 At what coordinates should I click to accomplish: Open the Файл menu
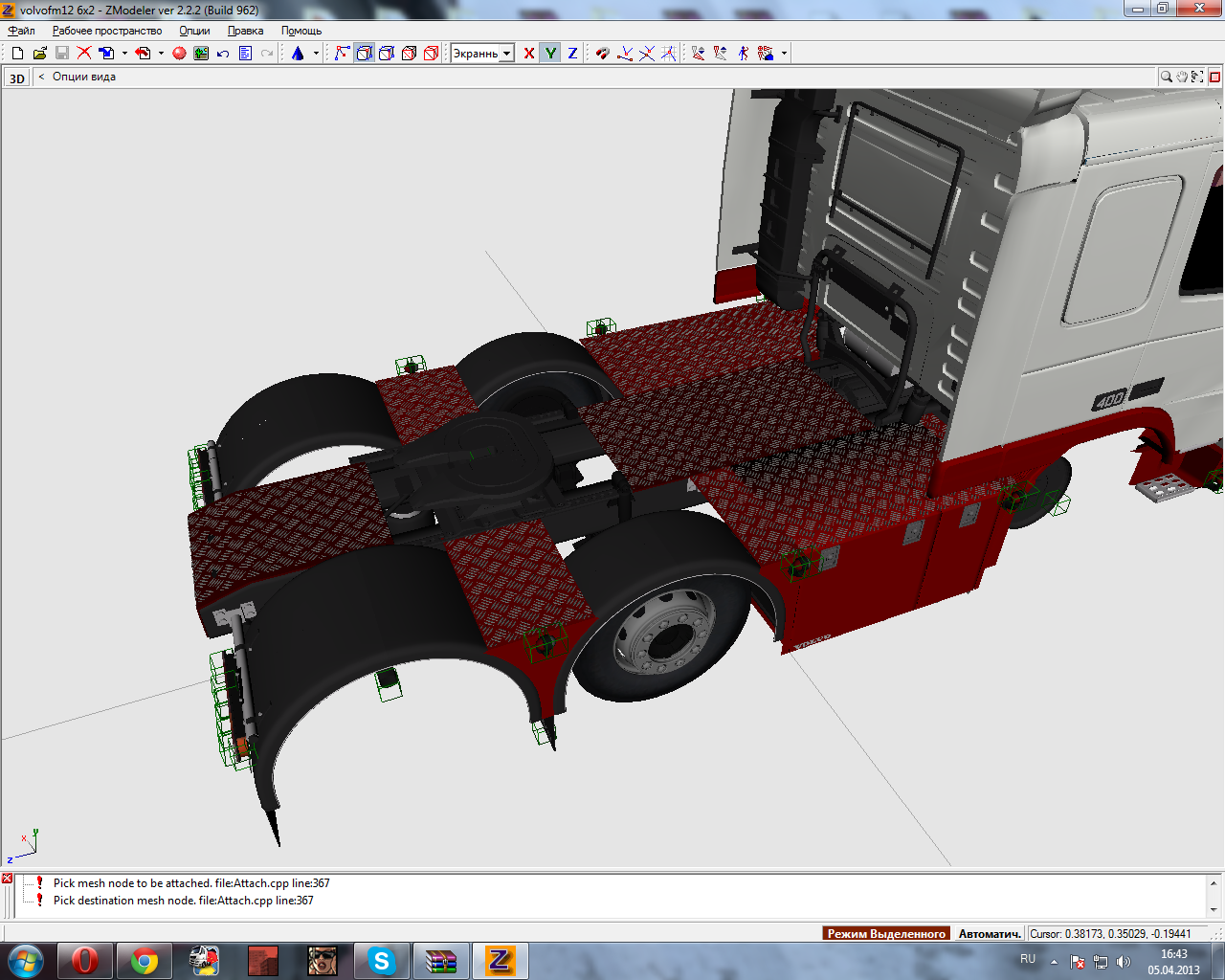click(21, 31)
